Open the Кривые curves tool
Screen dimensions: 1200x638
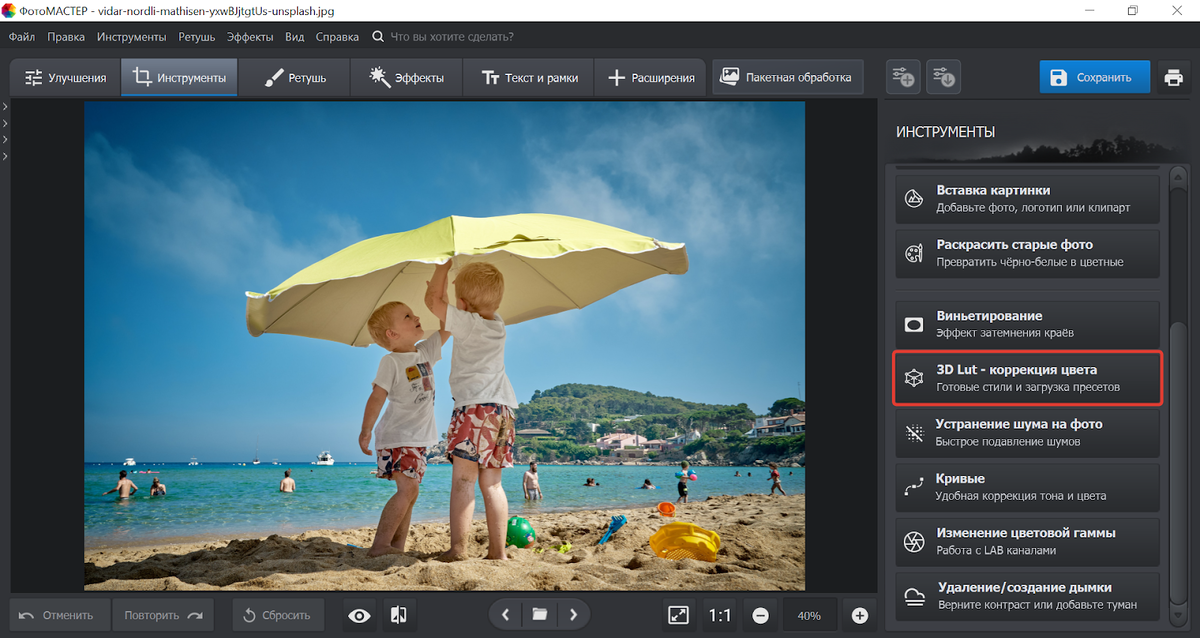click(1027, 487)
